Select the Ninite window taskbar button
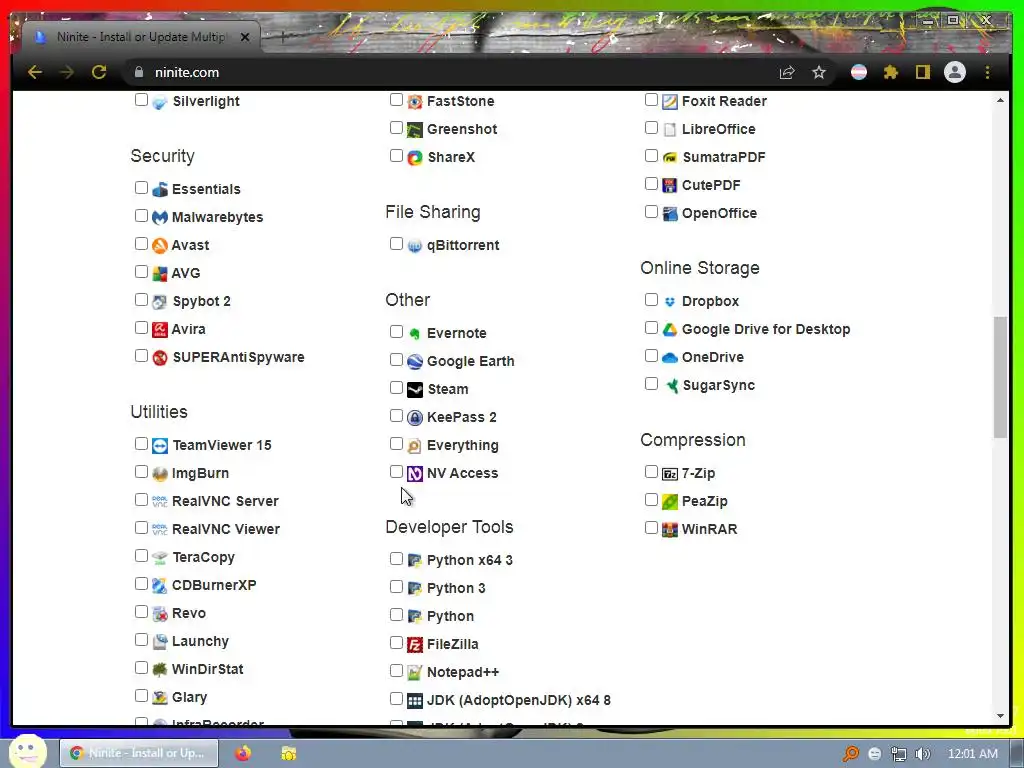This screenshot has height=768, width=1024. [x=139, y=753]
